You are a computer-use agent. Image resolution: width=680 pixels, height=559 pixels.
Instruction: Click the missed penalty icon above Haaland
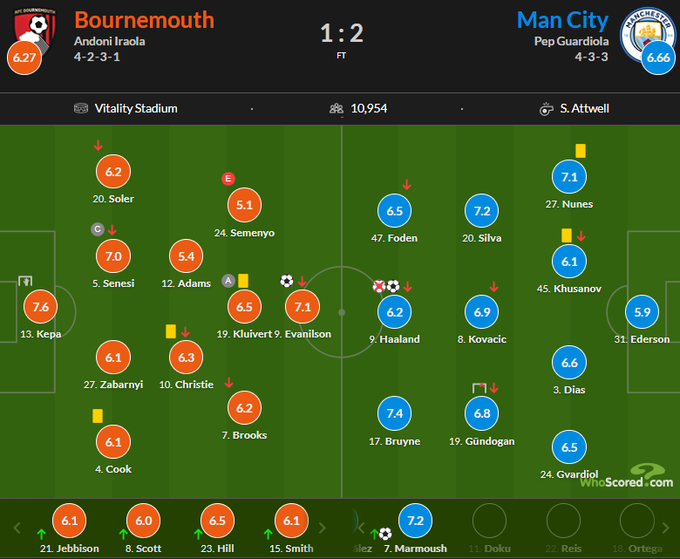(x=379, y=286)
